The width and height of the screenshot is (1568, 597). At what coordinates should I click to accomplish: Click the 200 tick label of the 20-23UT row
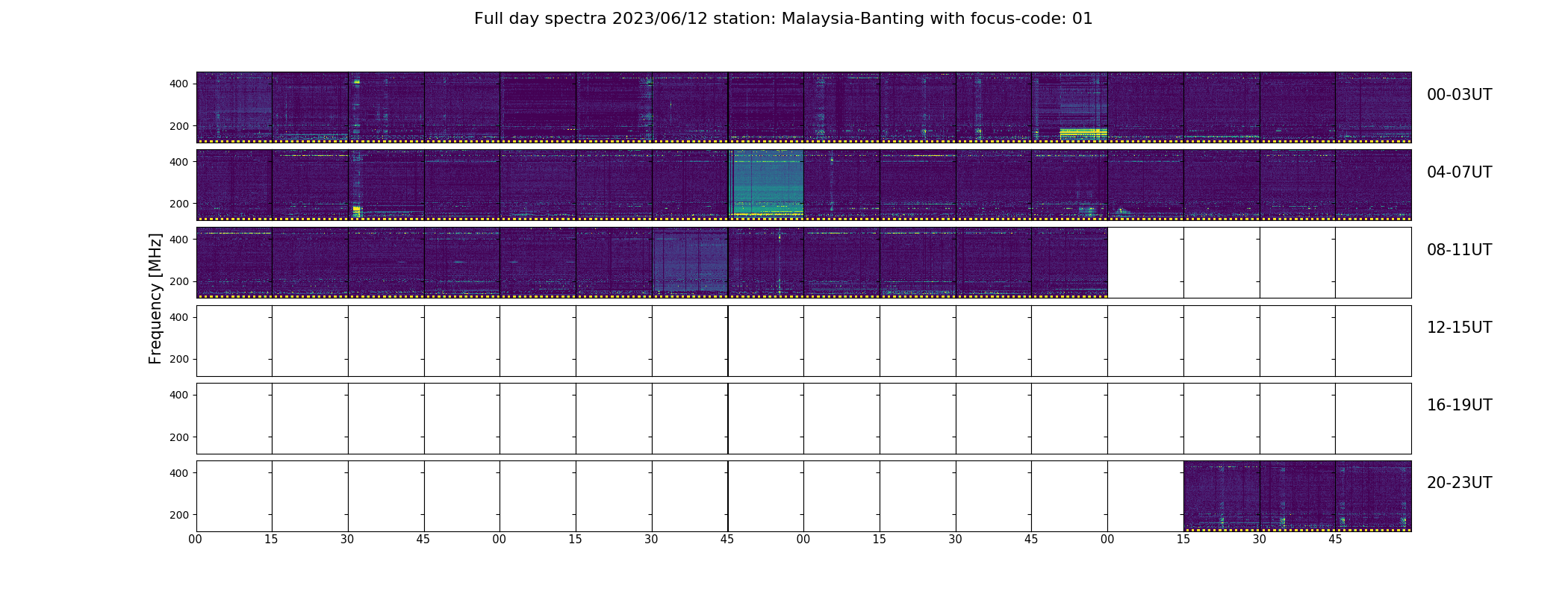[179, 515]
